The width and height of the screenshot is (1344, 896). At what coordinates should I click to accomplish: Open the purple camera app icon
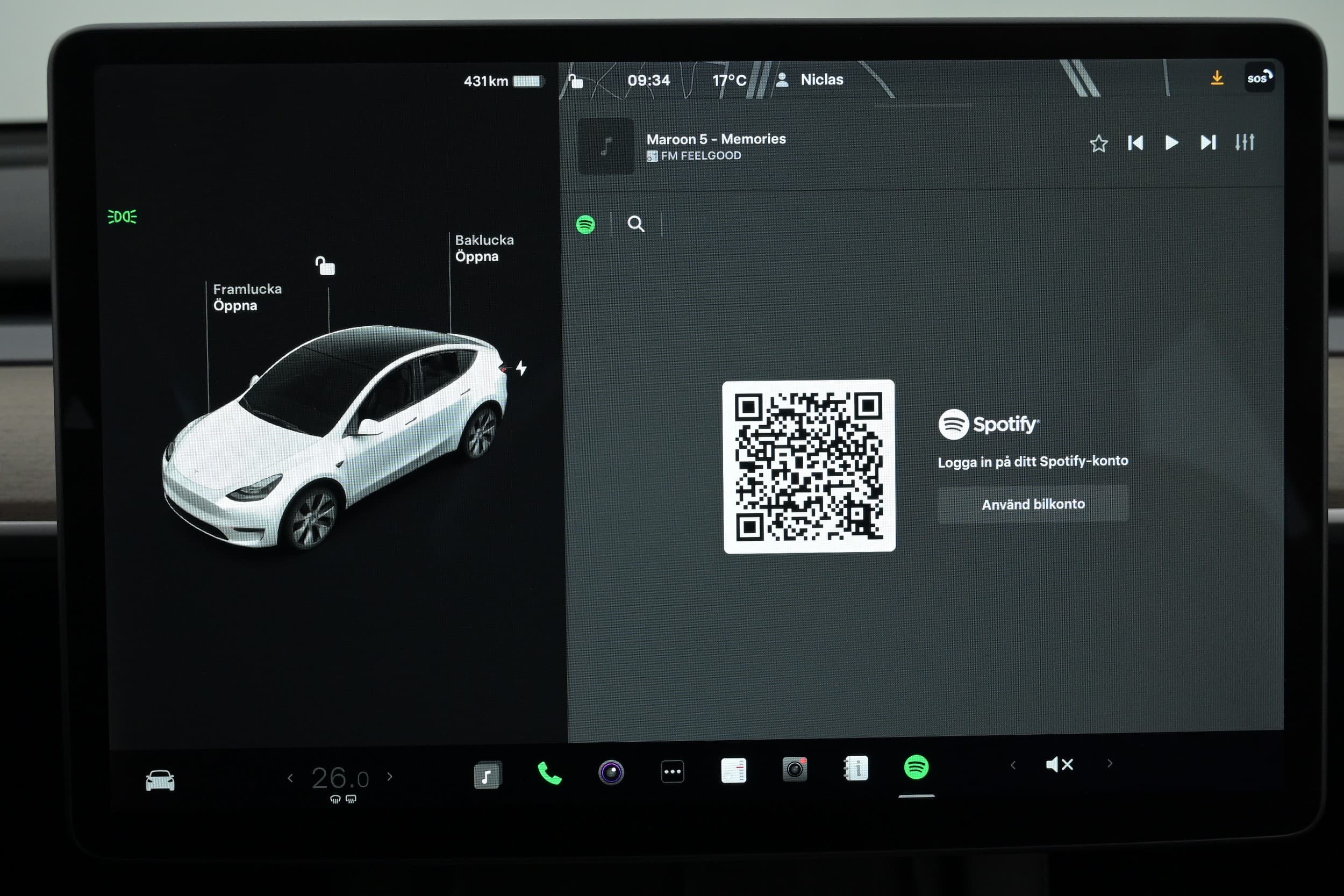click(x=611, y=772)
